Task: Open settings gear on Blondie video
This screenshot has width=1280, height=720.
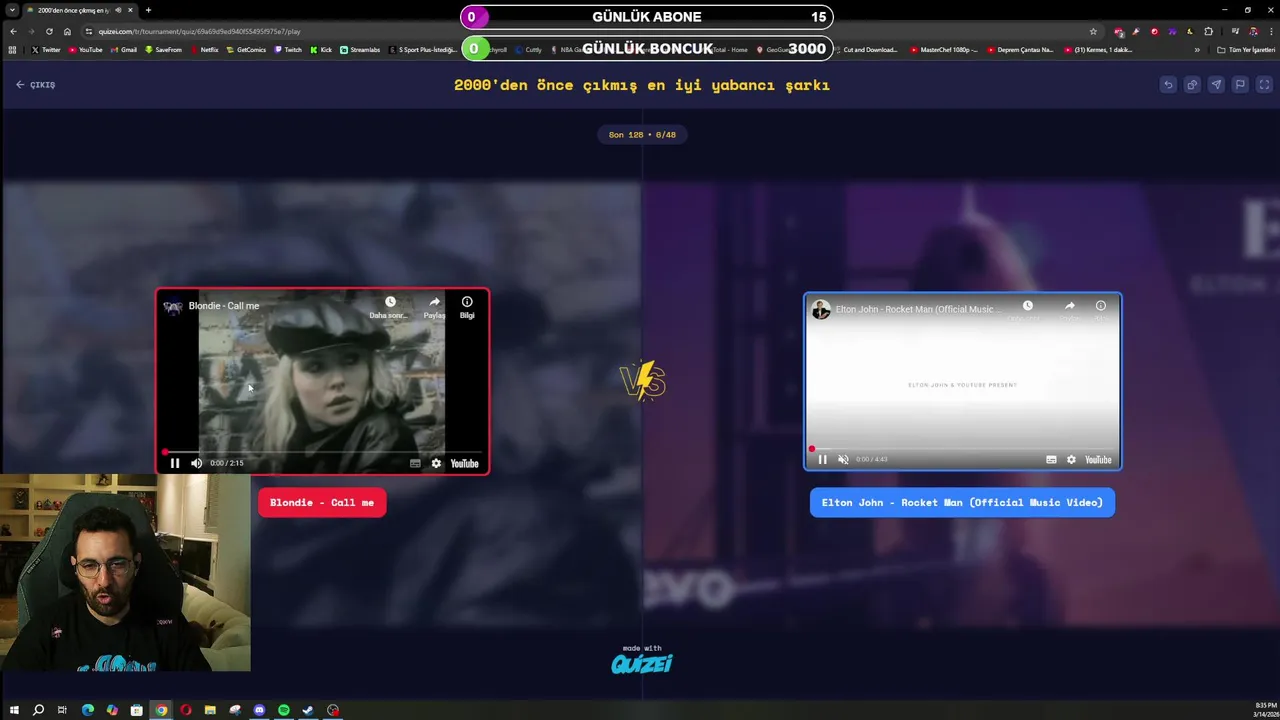Action: (436, 463)
